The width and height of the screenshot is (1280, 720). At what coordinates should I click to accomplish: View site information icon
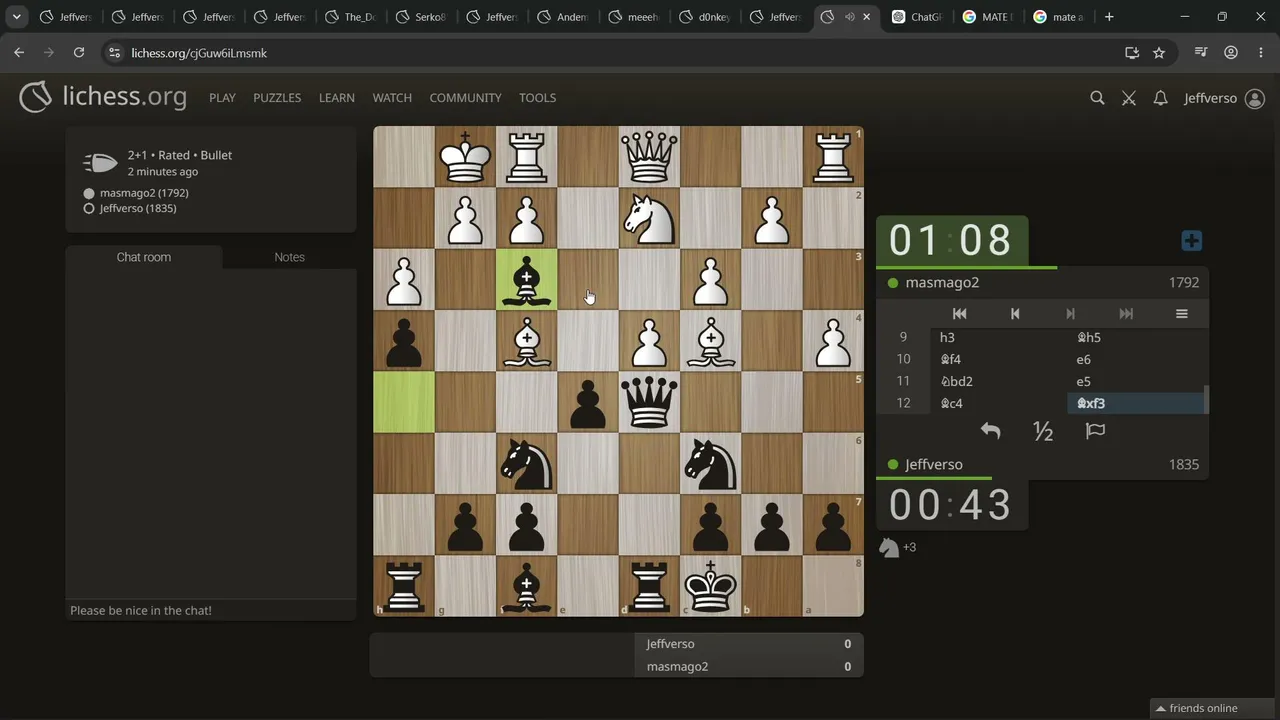(114, 53)
